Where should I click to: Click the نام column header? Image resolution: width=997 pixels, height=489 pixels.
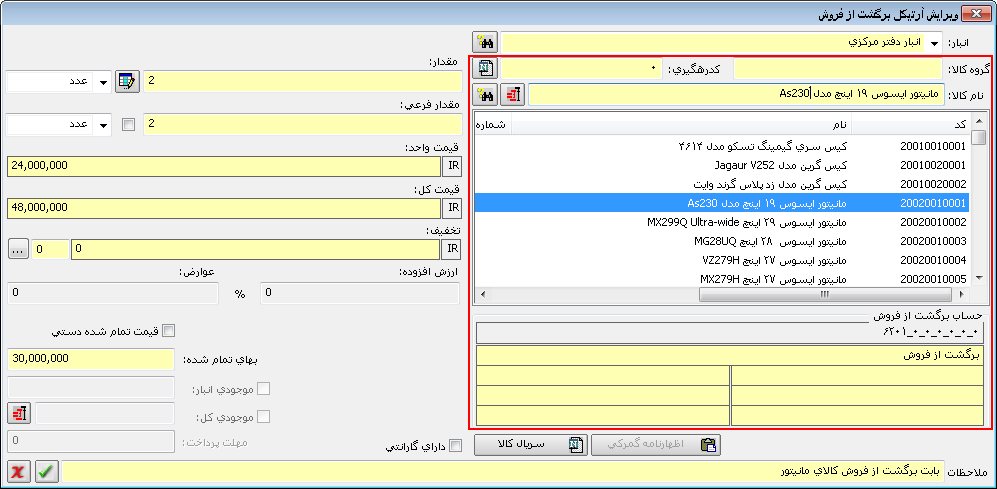[682, 123]
